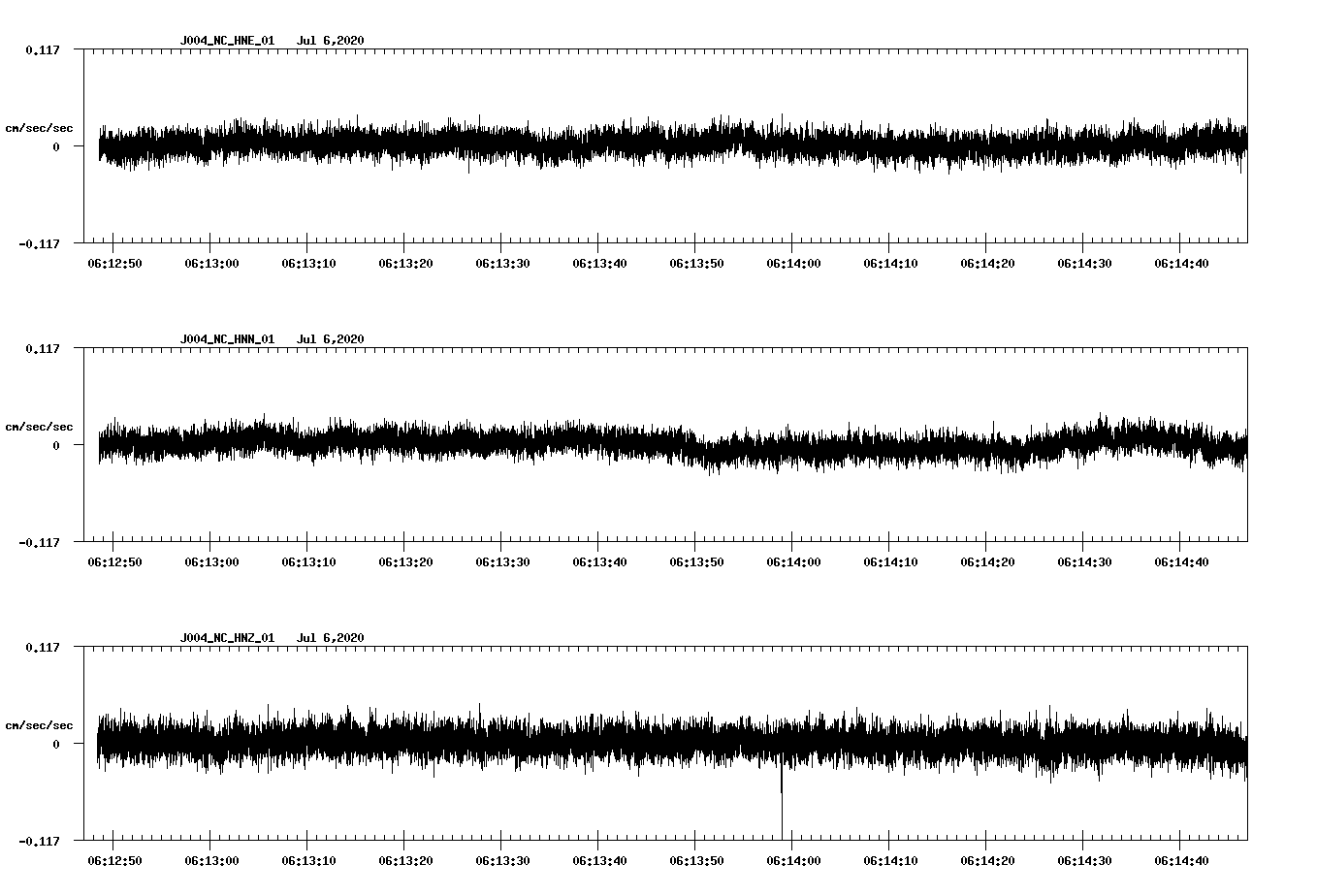1317x896 pixels.
Task: Click 06:14:40 time label on HNZ axis
Action: (1182, 861)
